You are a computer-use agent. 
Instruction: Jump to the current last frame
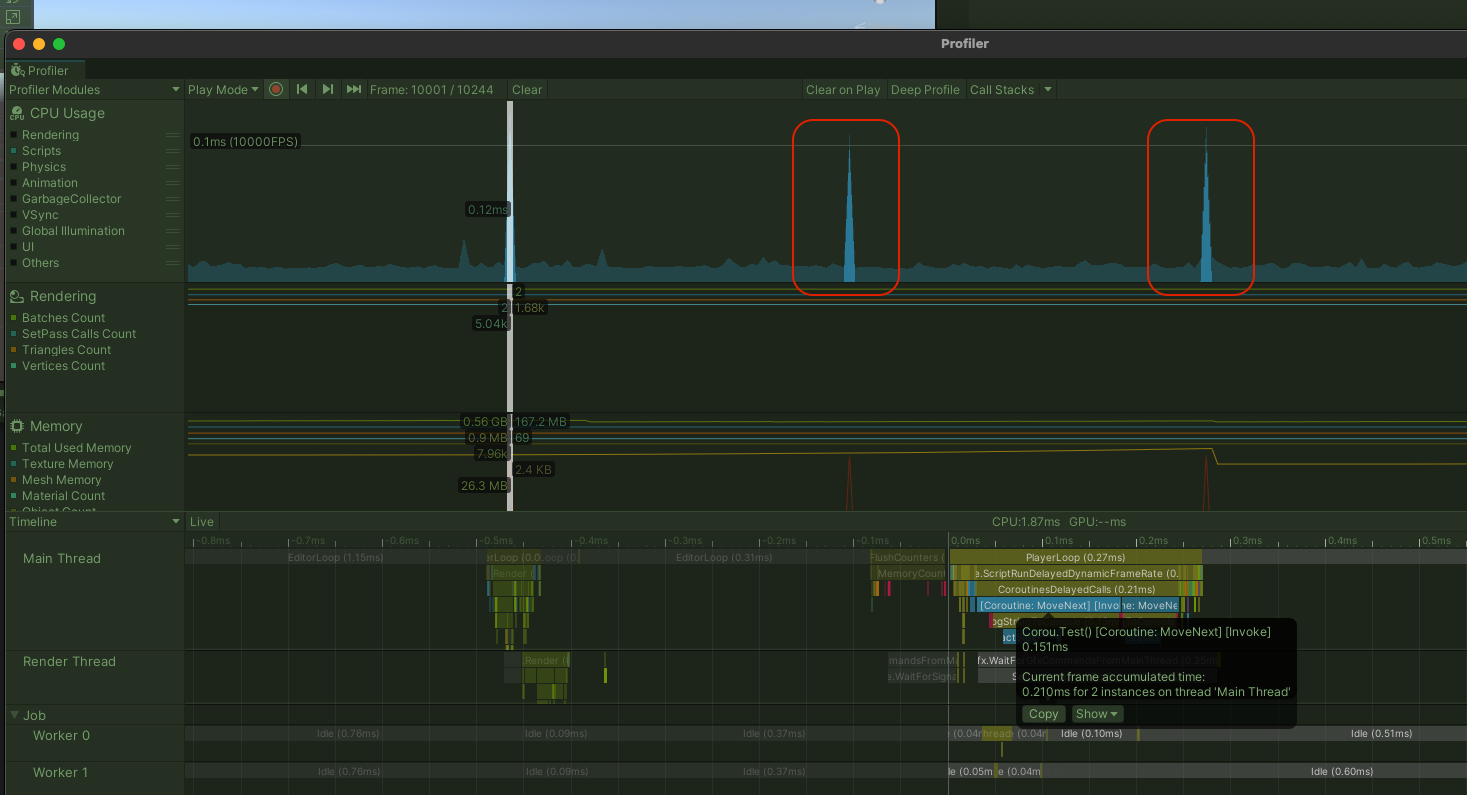tap(353, 89)
